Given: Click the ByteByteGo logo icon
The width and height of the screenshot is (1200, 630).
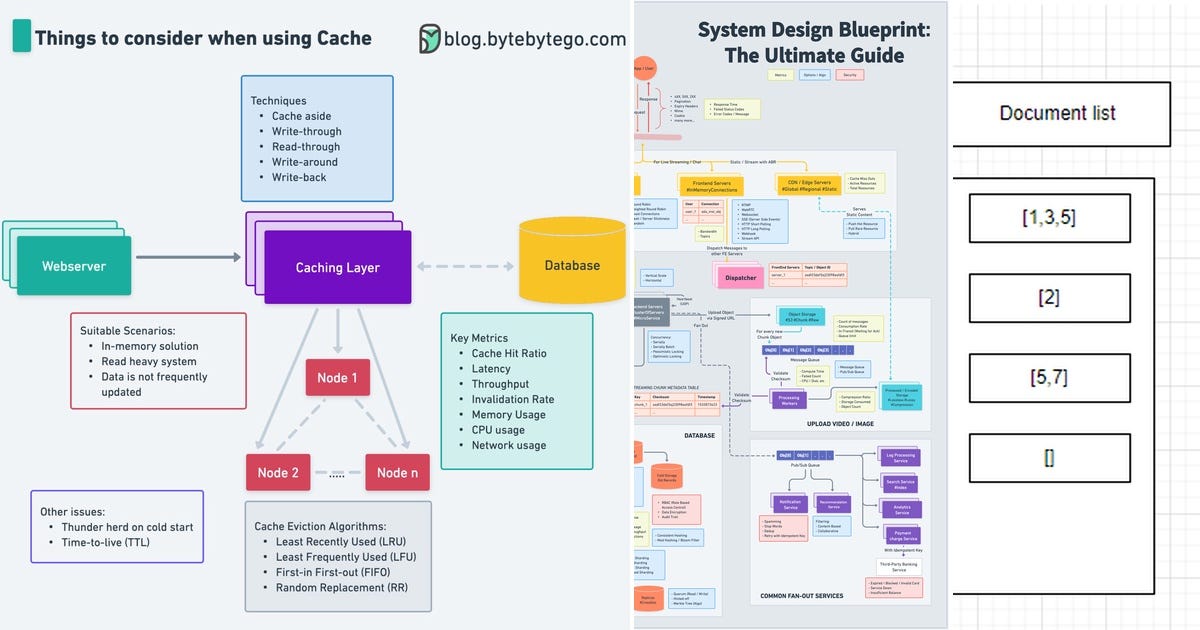Looking at the screenshot, I should [430, 38].
